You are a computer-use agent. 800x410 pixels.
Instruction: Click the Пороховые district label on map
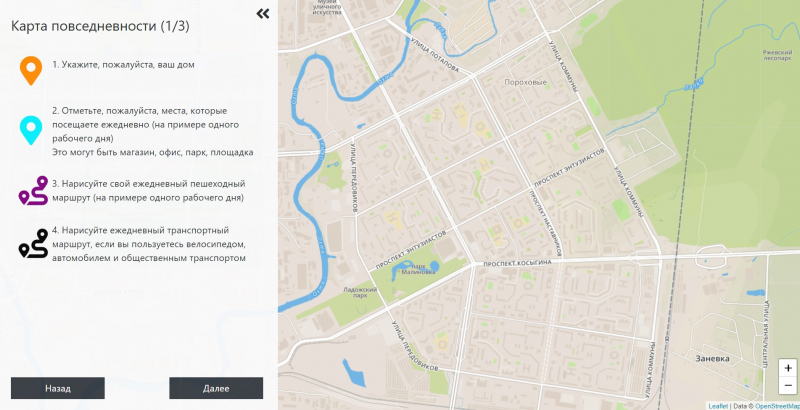[526, 82]
